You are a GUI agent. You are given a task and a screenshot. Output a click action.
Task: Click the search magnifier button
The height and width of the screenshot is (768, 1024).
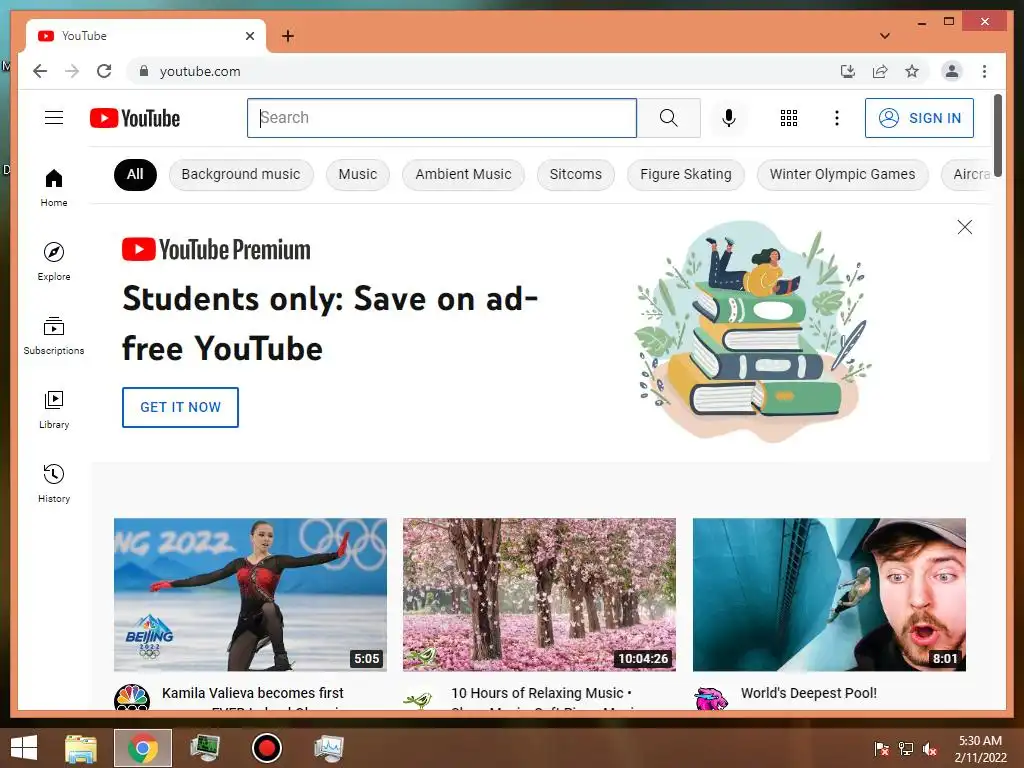coord(668,118)
